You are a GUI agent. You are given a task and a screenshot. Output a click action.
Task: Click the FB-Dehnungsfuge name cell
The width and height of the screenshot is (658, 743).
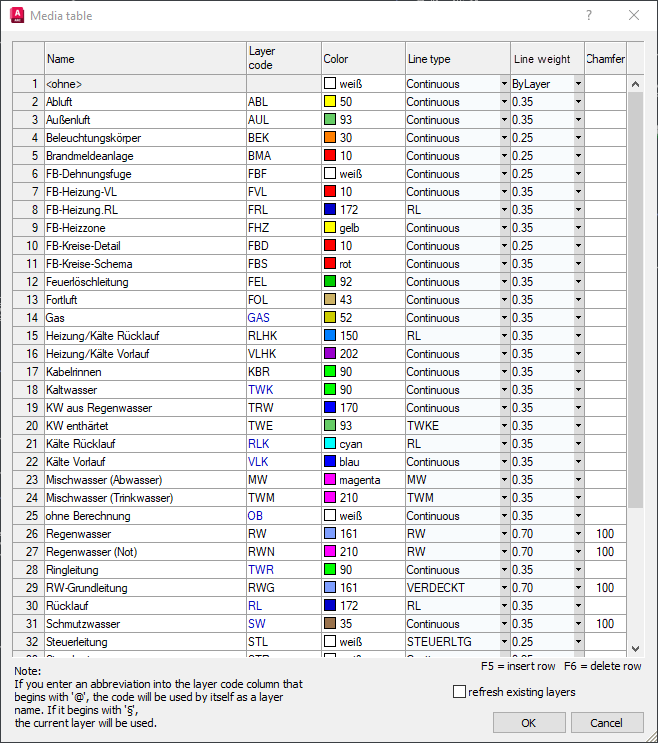click(x=145, y=174)
